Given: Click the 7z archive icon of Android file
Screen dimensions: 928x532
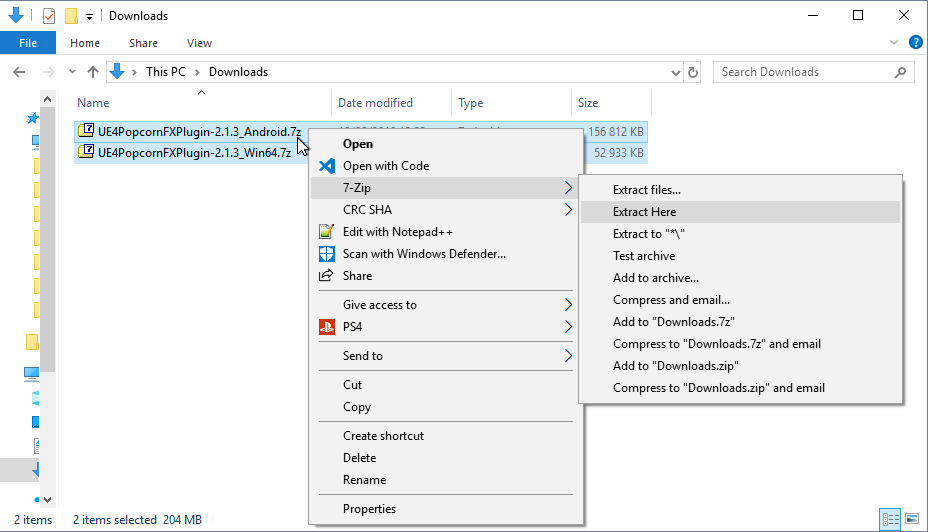Looking at the screenshot, I should pyautogui.click(x=86, y=131).
